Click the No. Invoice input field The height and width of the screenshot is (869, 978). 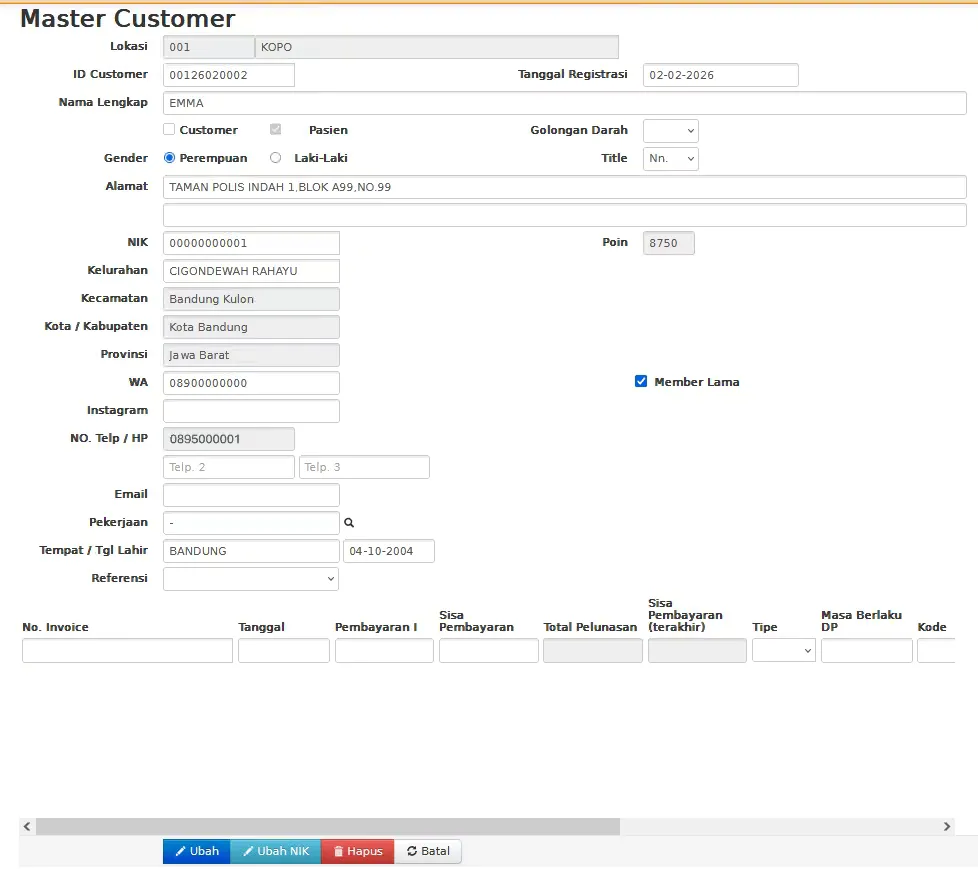point(127,651)
